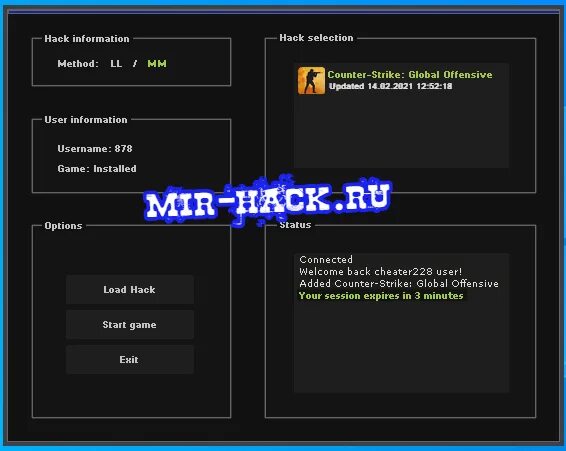Click the Options group title
Viewport: 566px width, 451px height.
click(x=63, y=226)
